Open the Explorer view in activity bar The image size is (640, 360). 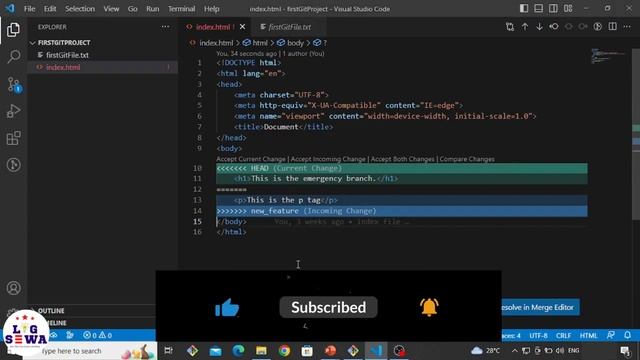pyautogui.click(x=13, y=30)
